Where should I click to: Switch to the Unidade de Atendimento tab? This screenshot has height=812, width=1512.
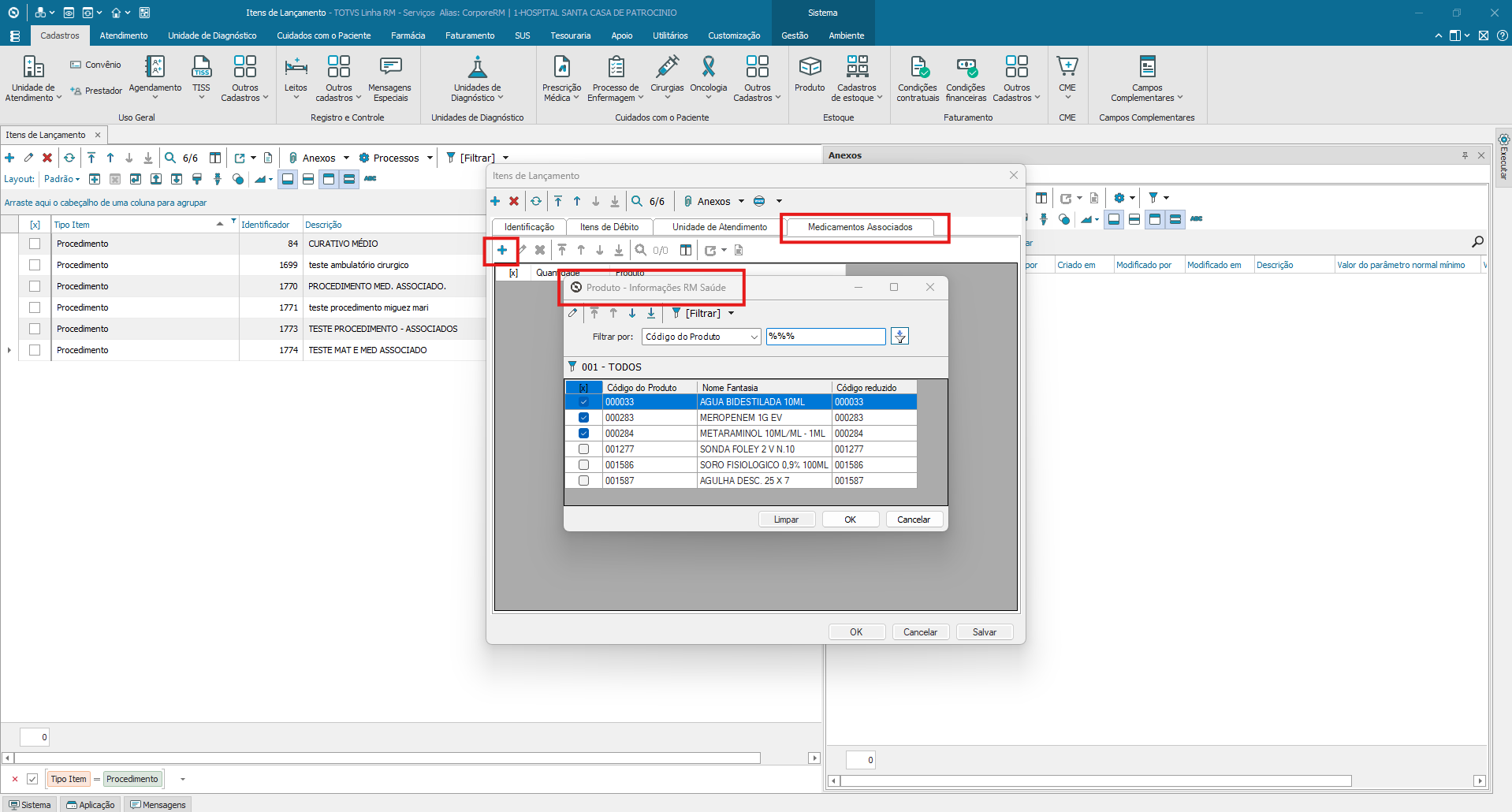[720, 227]
